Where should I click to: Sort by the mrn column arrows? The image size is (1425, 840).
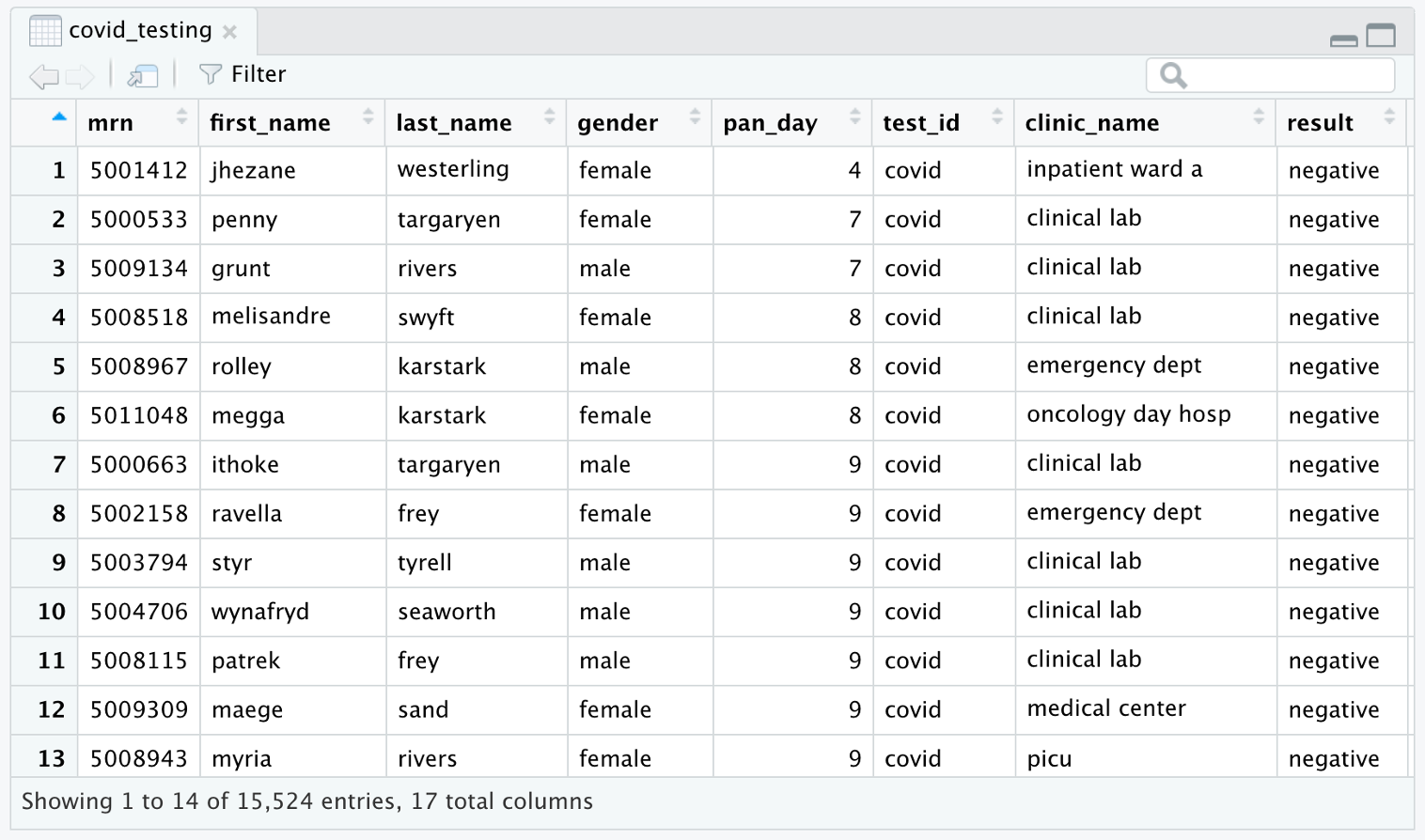[181, 117]
